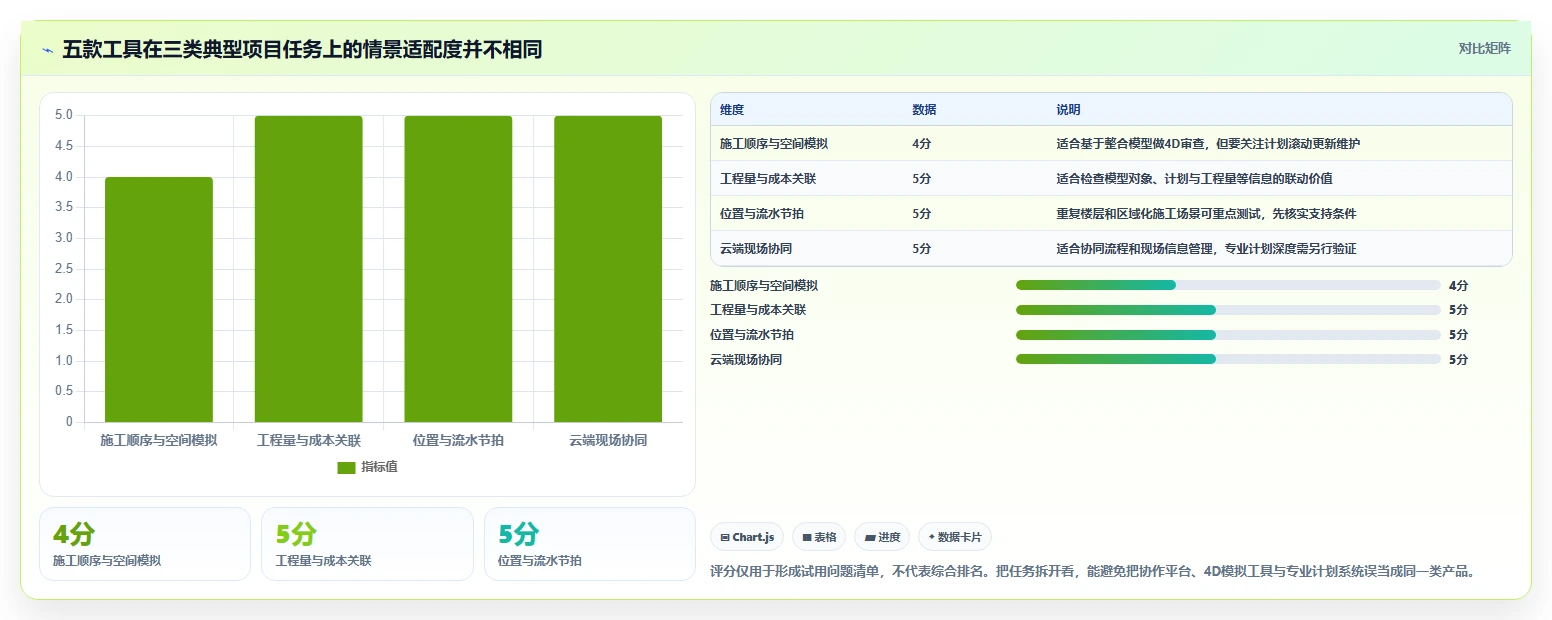Viewport: 1552px width, 620px height.
Task: Click the footnote starting 评分仅用于形成试用问题清单
Action: (1093, 572)
